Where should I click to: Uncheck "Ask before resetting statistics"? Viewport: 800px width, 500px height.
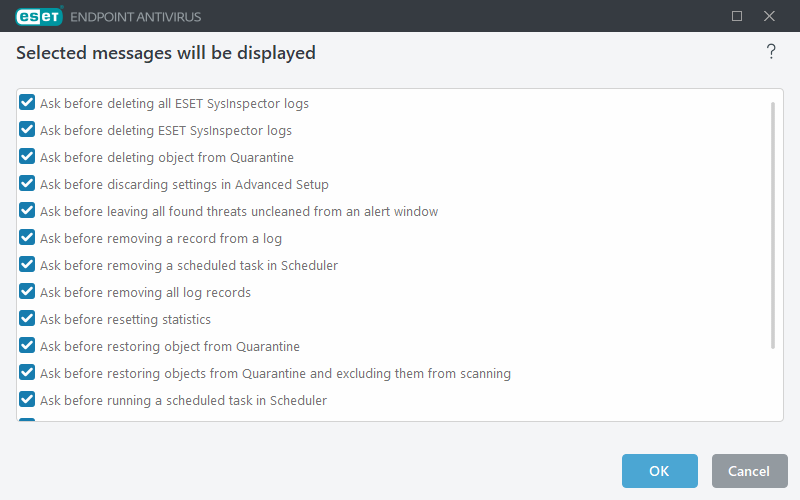pos(28,319)
